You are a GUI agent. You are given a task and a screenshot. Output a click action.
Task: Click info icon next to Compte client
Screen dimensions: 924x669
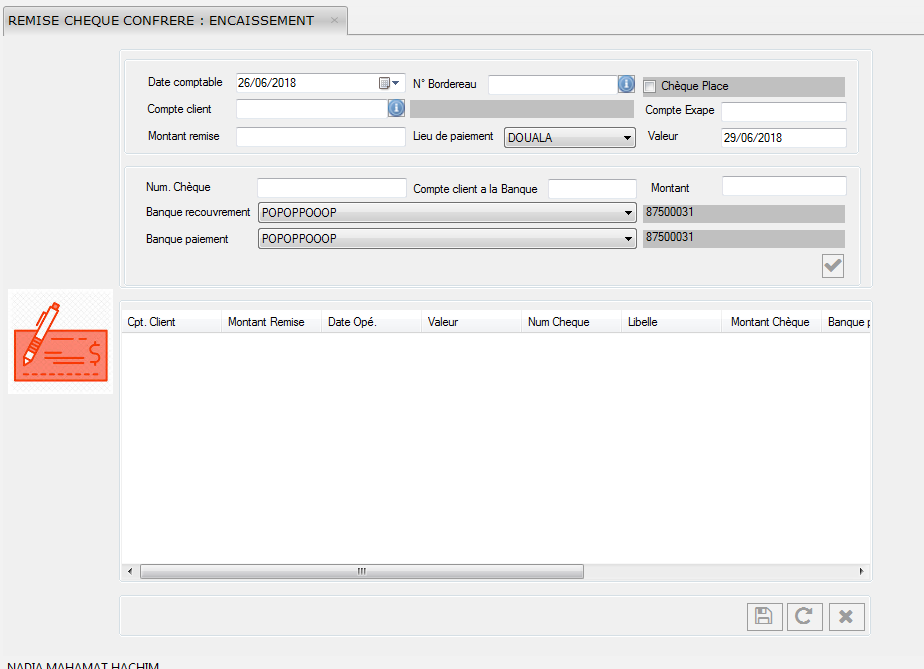click(395, 108)
